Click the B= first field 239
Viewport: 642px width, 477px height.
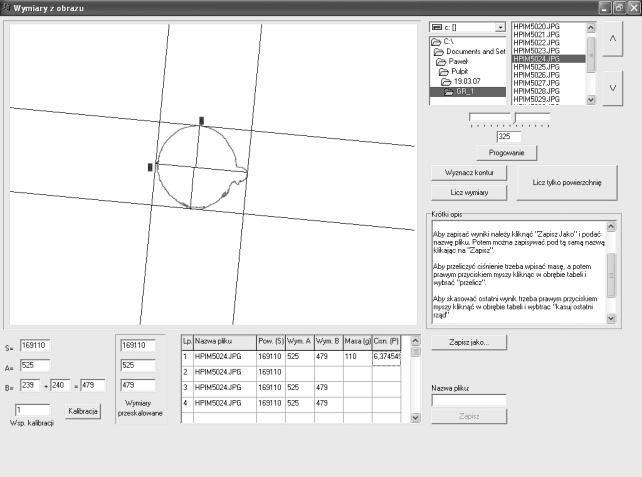pos(29,385)
